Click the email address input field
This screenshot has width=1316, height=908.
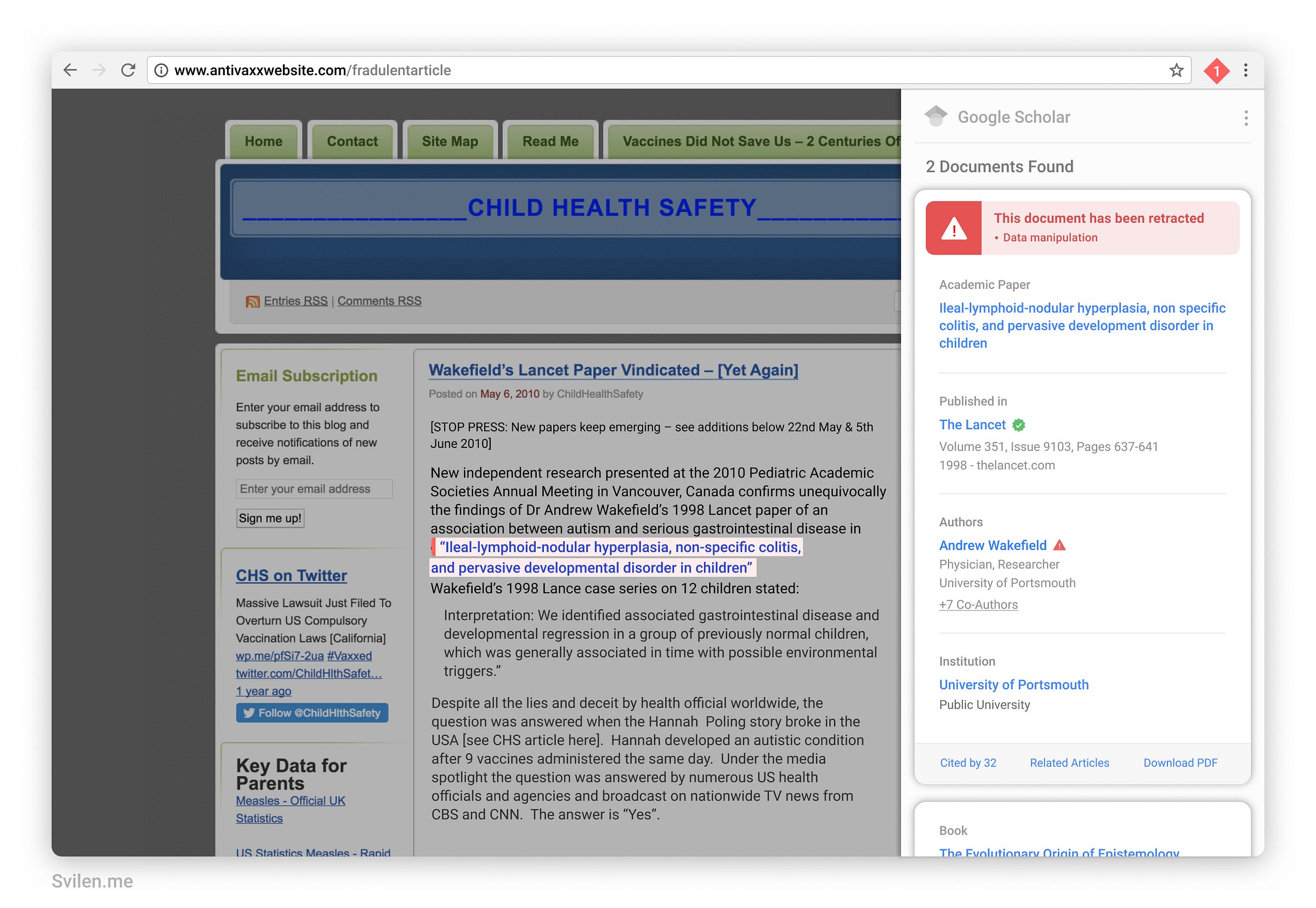[314, 489]
